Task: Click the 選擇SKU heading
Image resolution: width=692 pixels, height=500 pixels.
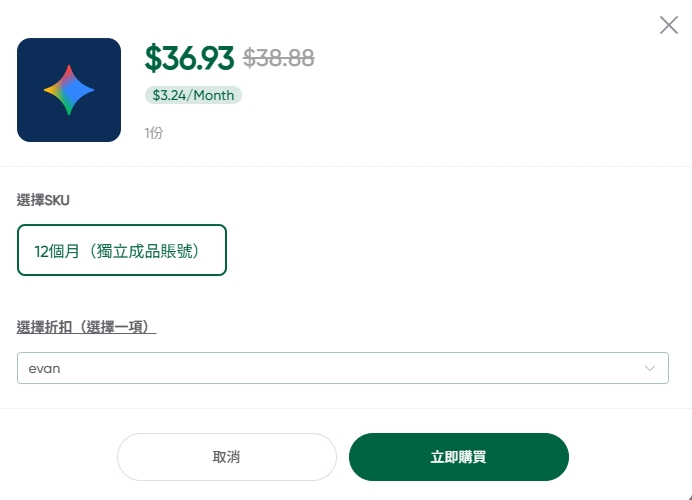Action: point(43,200)
